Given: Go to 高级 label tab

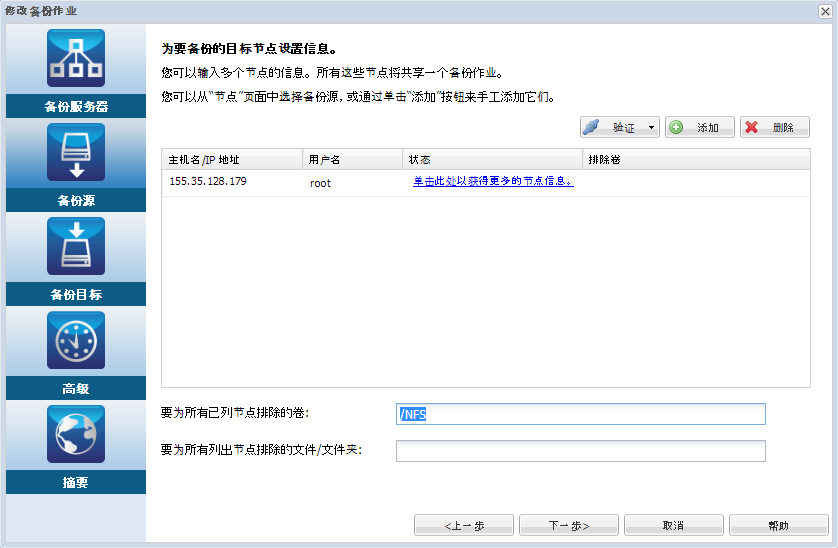Looking at the screenshot, I should tap(76, 389).
